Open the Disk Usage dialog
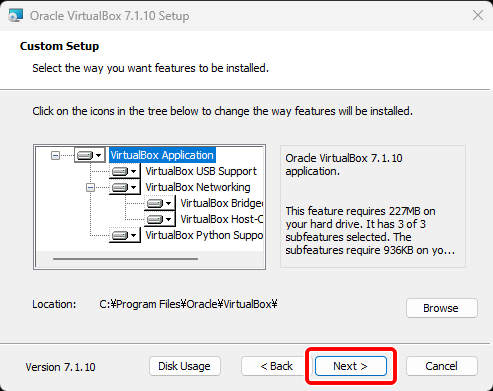The height and width of the screenshot is (391, 493). (185, 366)
